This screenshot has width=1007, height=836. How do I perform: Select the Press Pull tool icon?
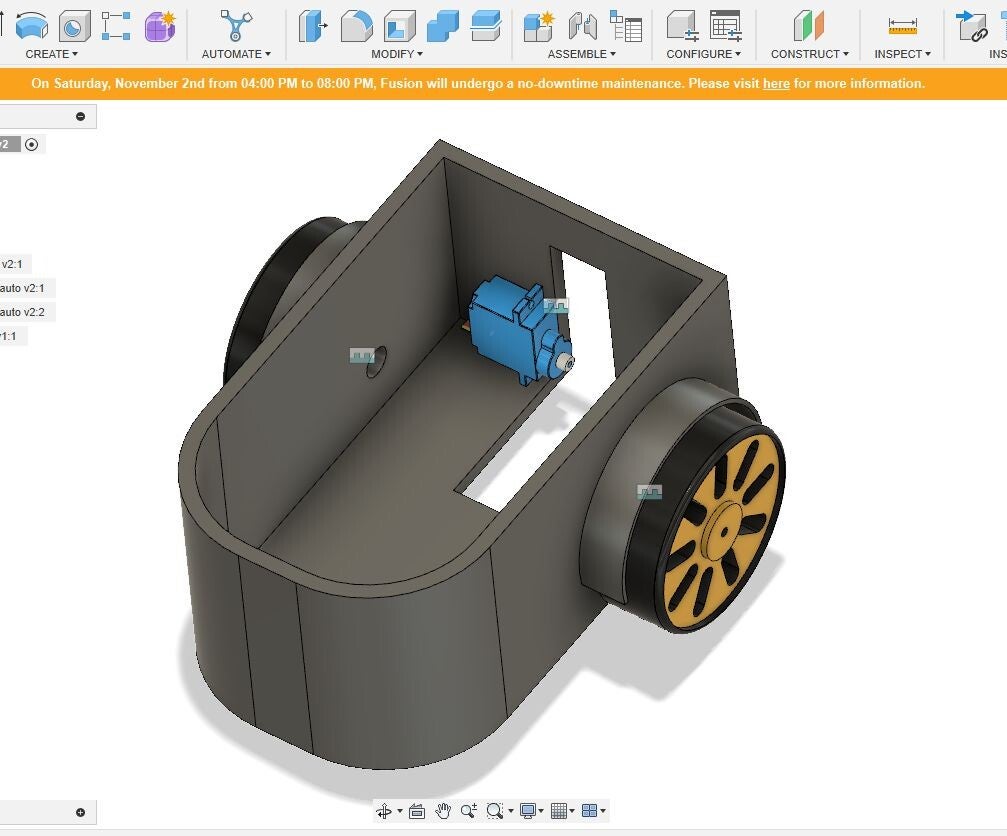pyautogui.click(x=313, y=25)
